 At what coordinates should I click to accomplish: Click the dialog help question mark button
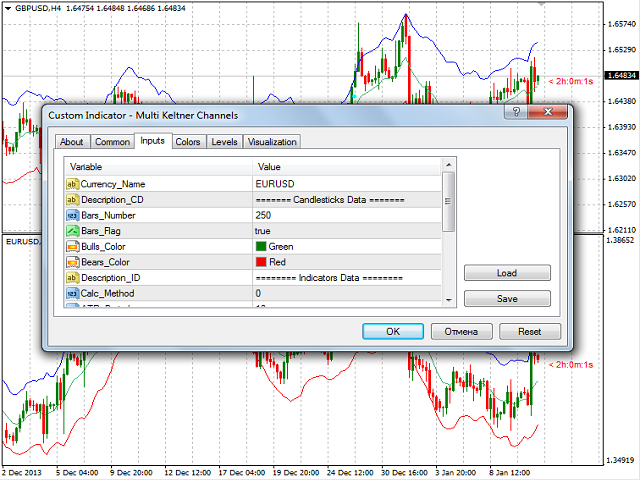coord(516,111)
